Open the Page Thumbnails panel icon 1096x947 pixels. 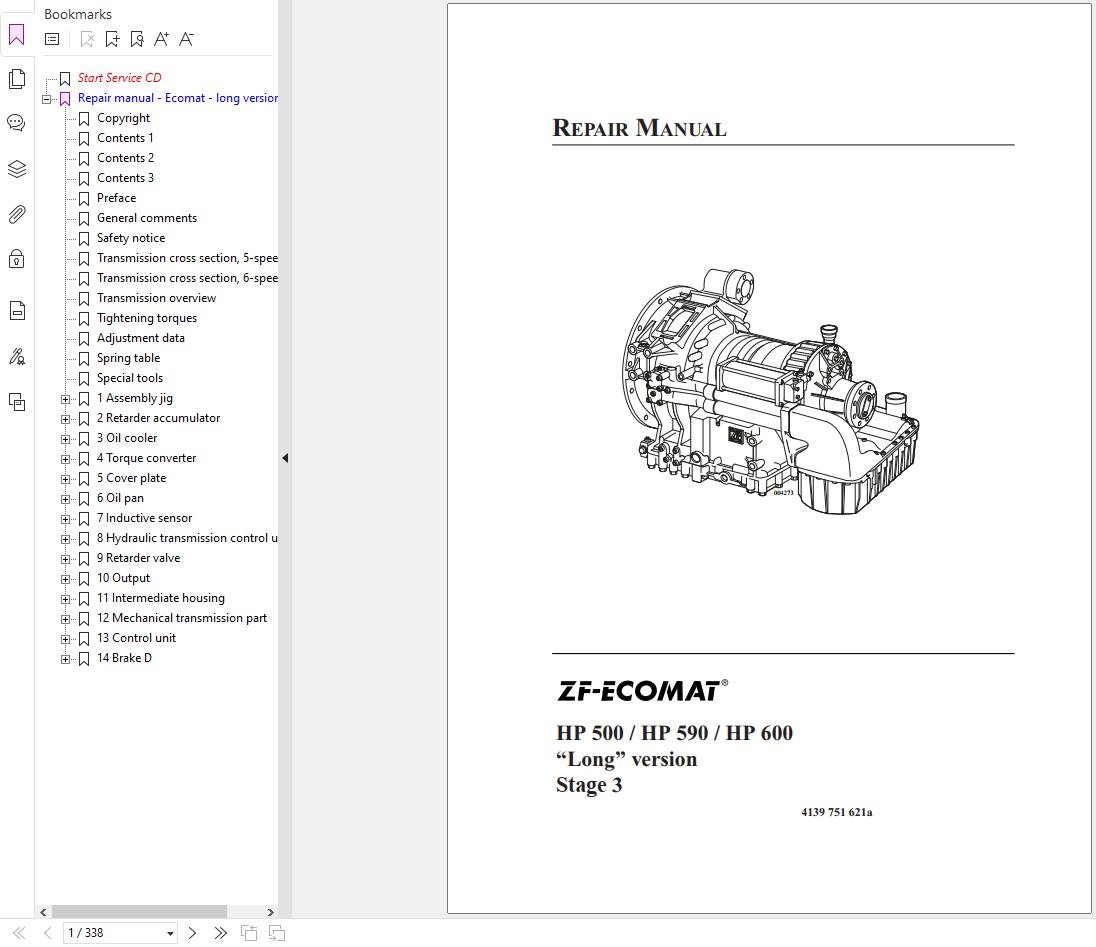click(x=17, y=79)
